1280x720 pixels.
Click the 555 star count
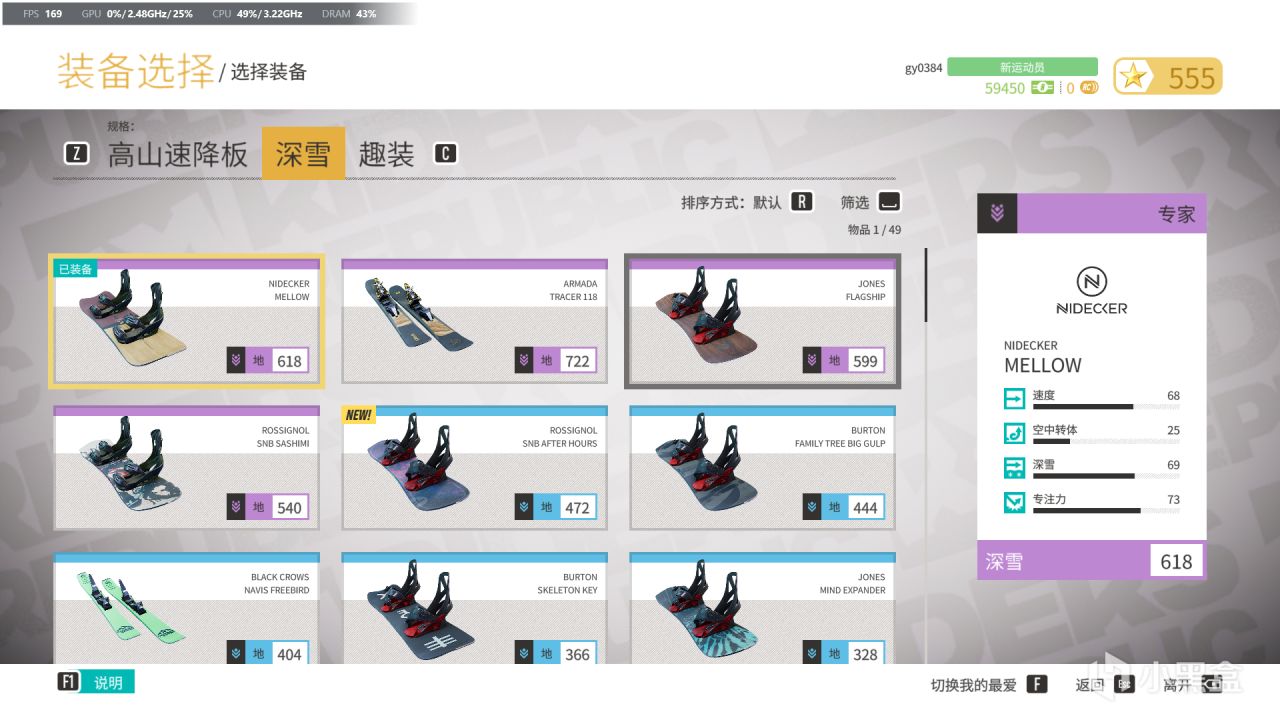click(1191, 78)
